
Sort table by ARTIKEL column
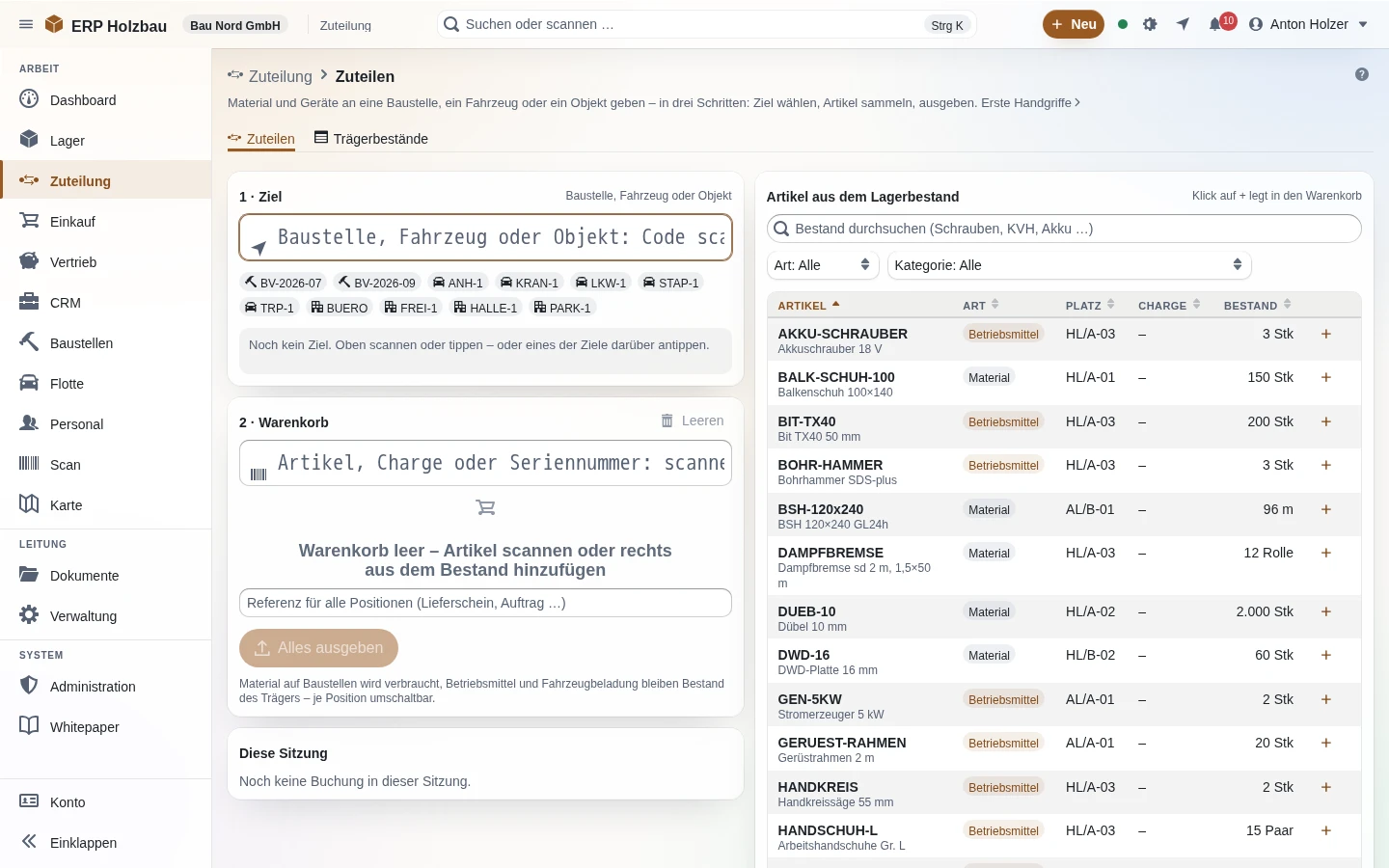click(808, 305)
